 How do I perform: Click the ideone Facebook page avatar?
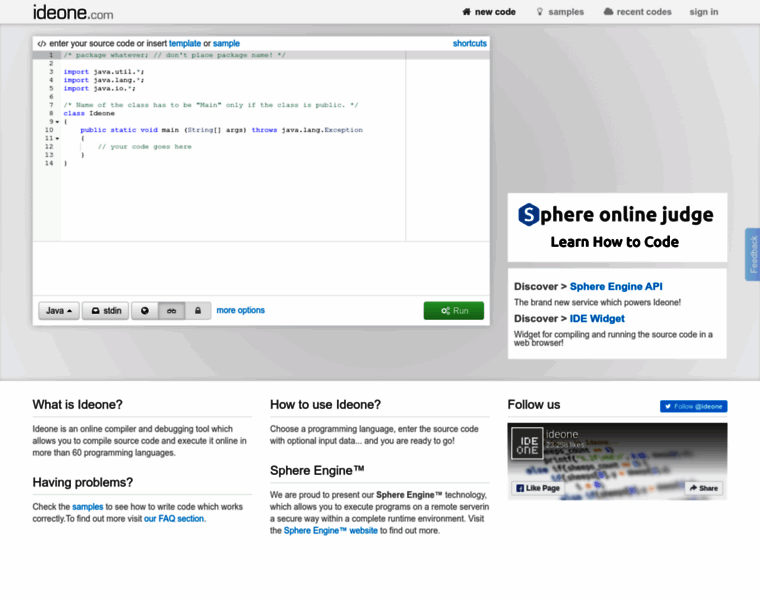pos(527,443)
